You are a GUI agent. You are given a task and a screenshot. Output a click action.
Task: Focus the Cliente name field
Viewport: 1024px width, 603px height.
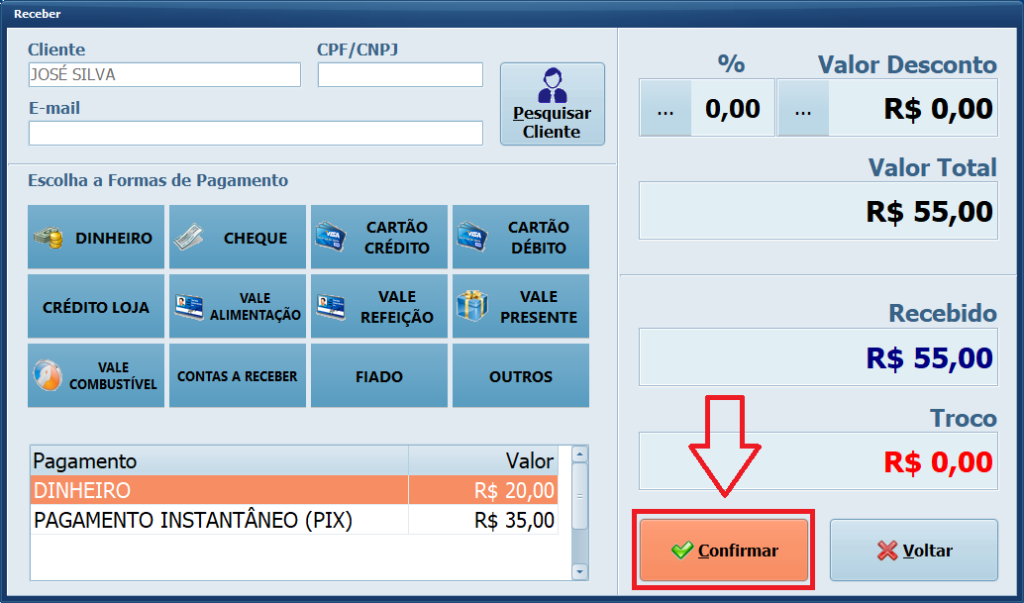pos(165,74)
